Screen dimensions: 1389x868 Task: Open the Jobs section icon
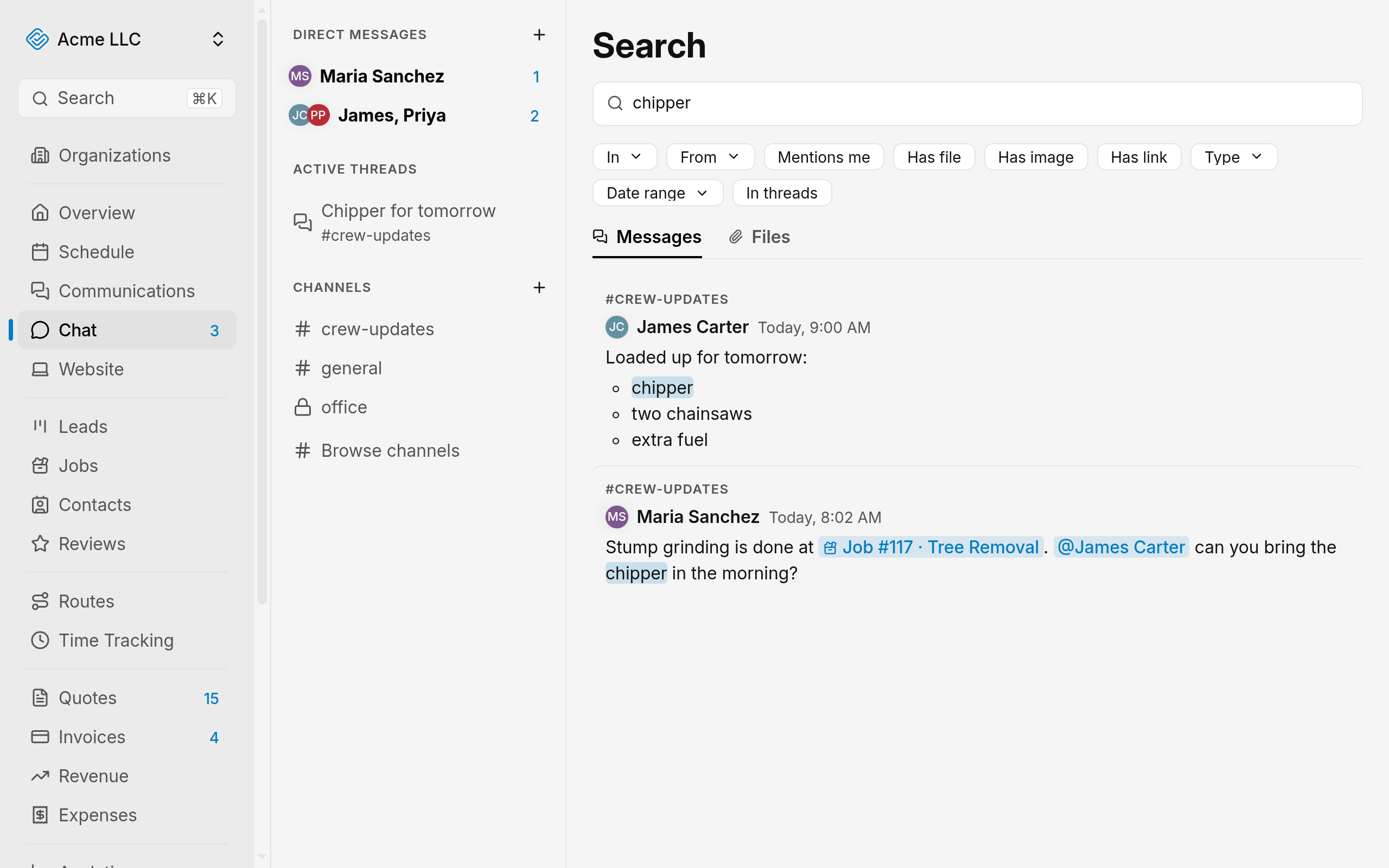tap(40, 465)
